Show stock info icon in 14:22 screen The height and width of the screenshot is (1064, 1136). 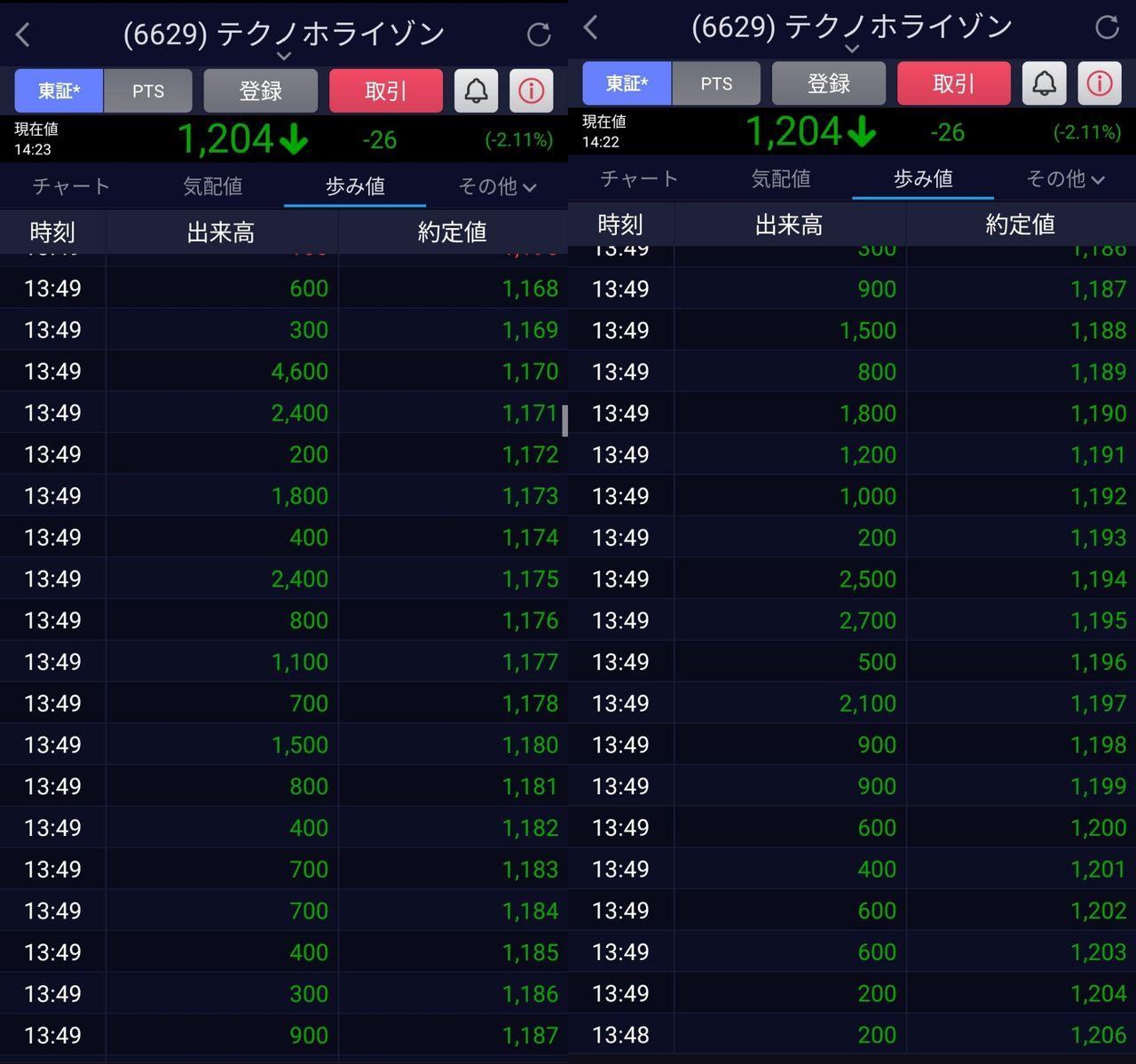1100,83
